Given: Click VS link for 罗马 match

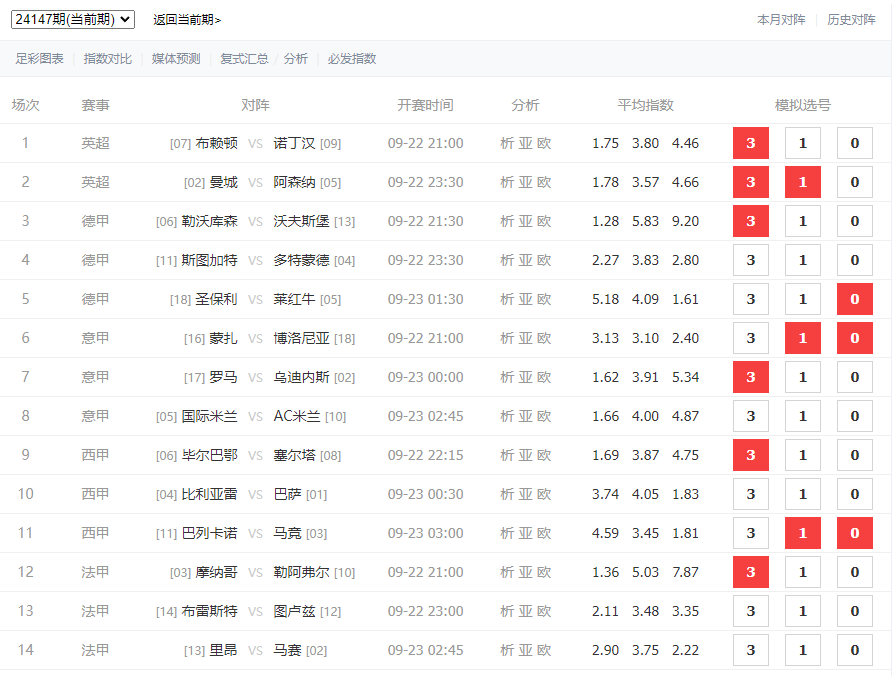Looking at the screenshot, I should pyautogui.click(x=255, y=378).
